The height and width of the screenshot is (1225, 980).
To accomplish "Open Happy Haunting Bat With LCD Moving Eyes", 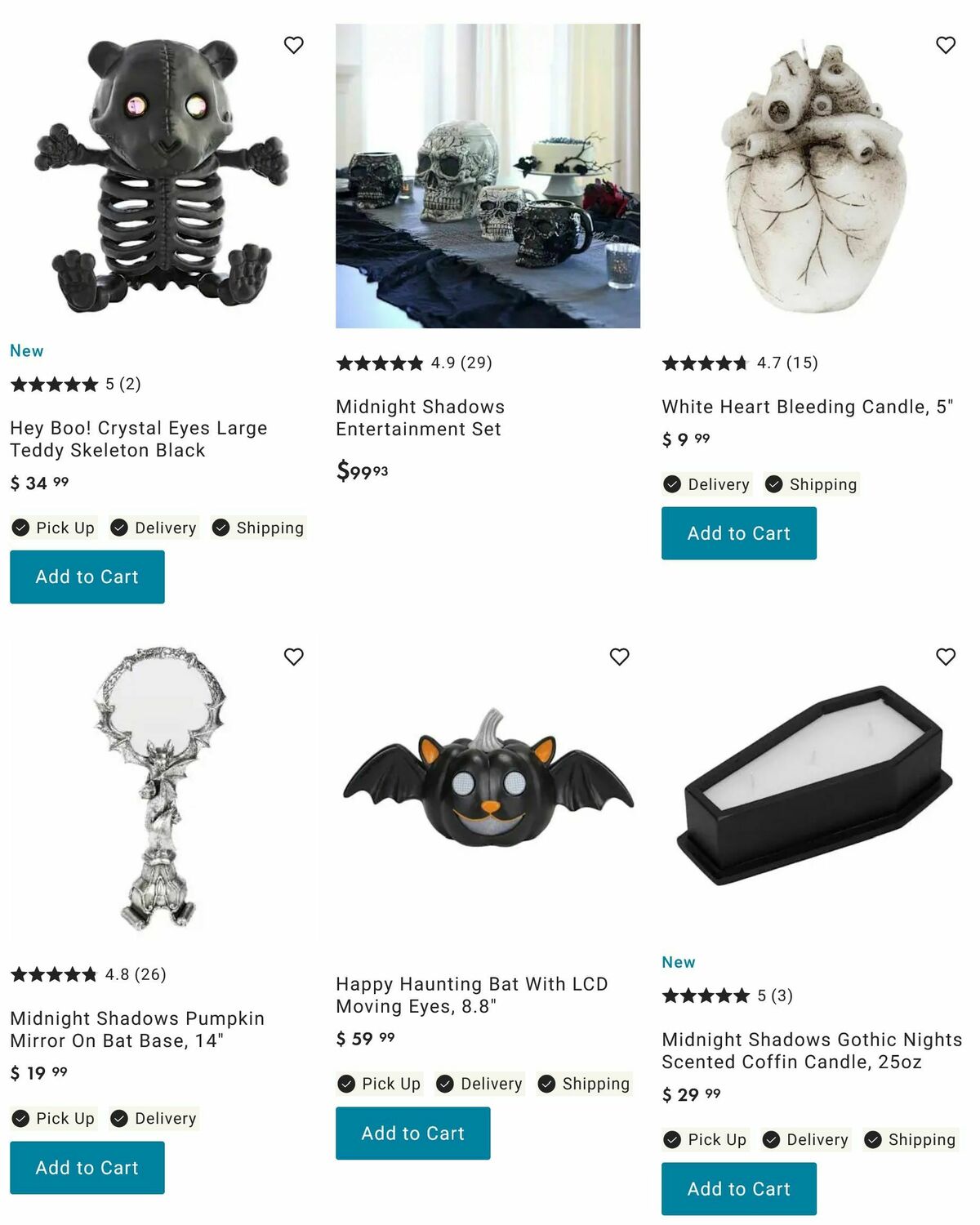I will tap(472, 995).
